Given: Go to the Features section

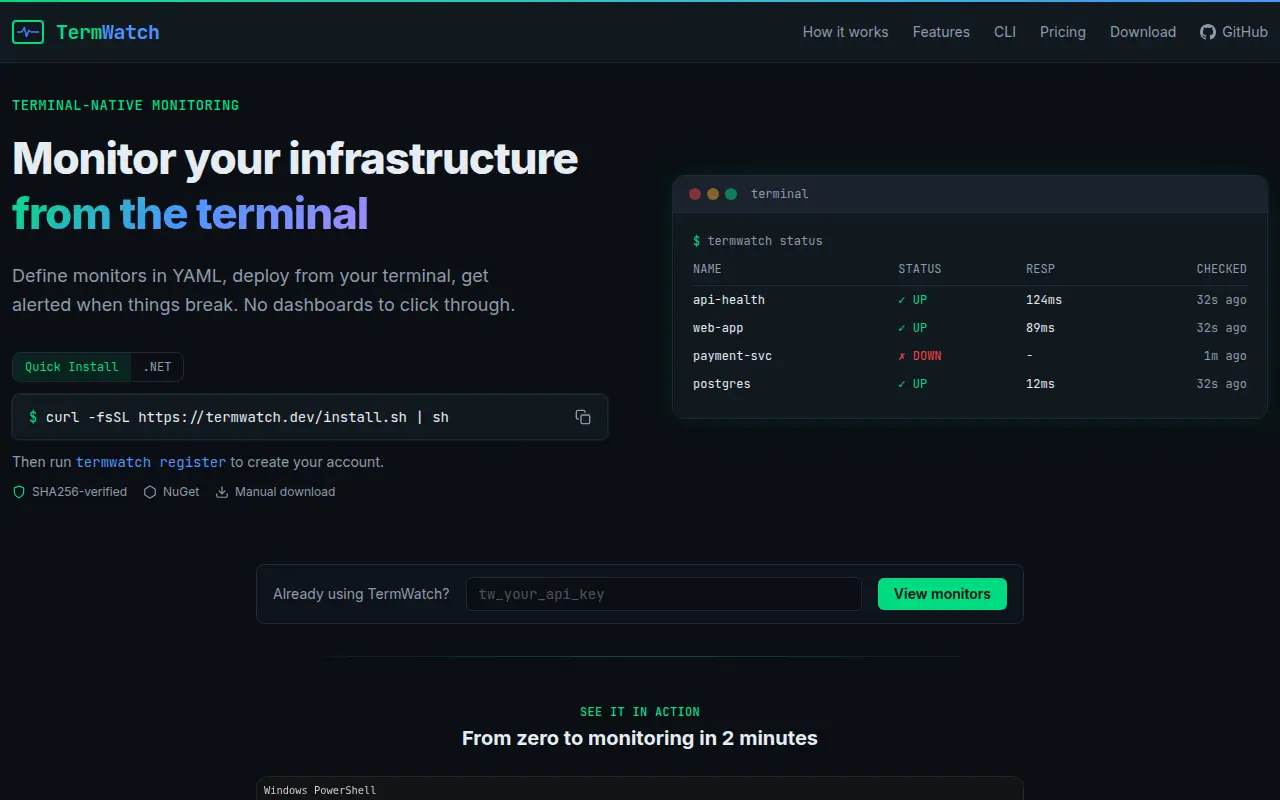Looking at the screenshot, I should pos(941,32).
